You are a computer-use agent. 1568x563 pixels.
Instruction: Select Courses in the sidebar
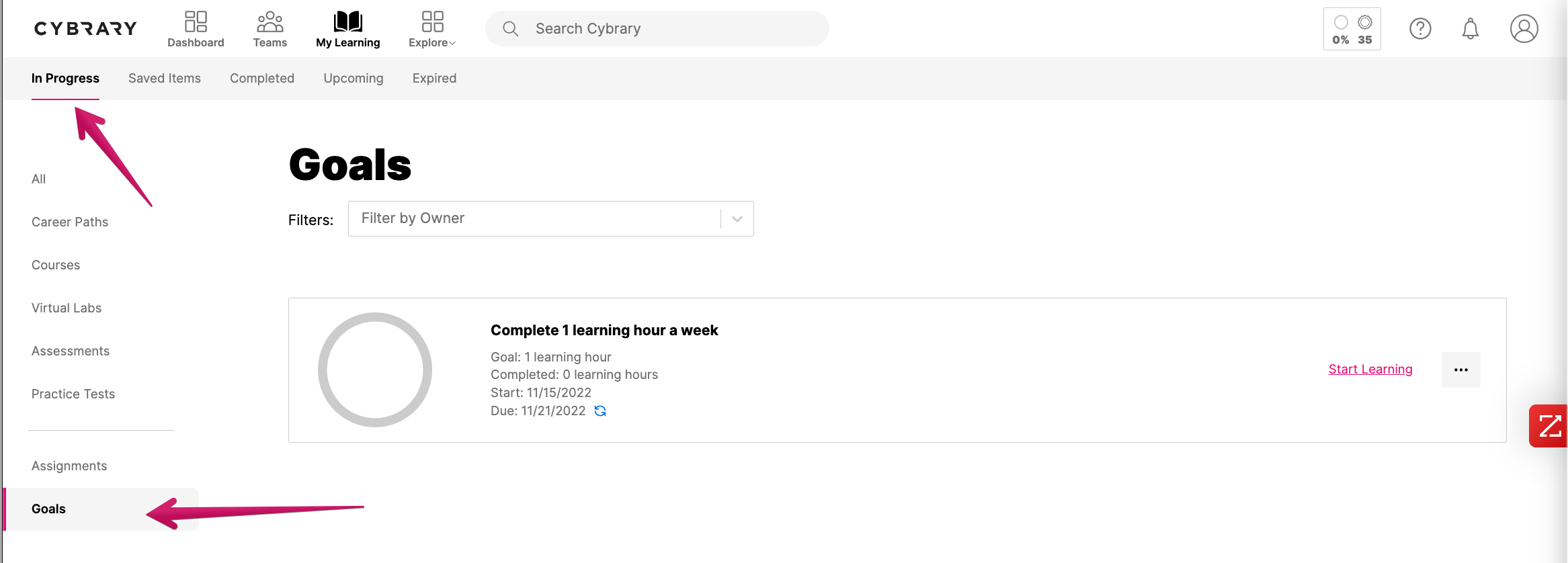pyautogui.click(x=56, y=265)
